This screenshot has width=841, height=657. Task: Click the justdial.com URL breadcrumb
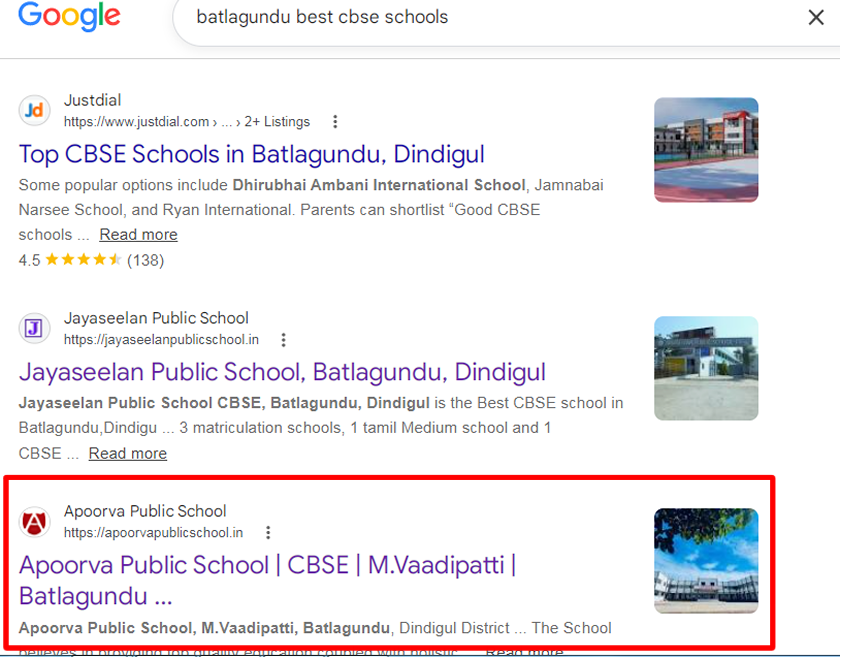(x=187, y=122)
